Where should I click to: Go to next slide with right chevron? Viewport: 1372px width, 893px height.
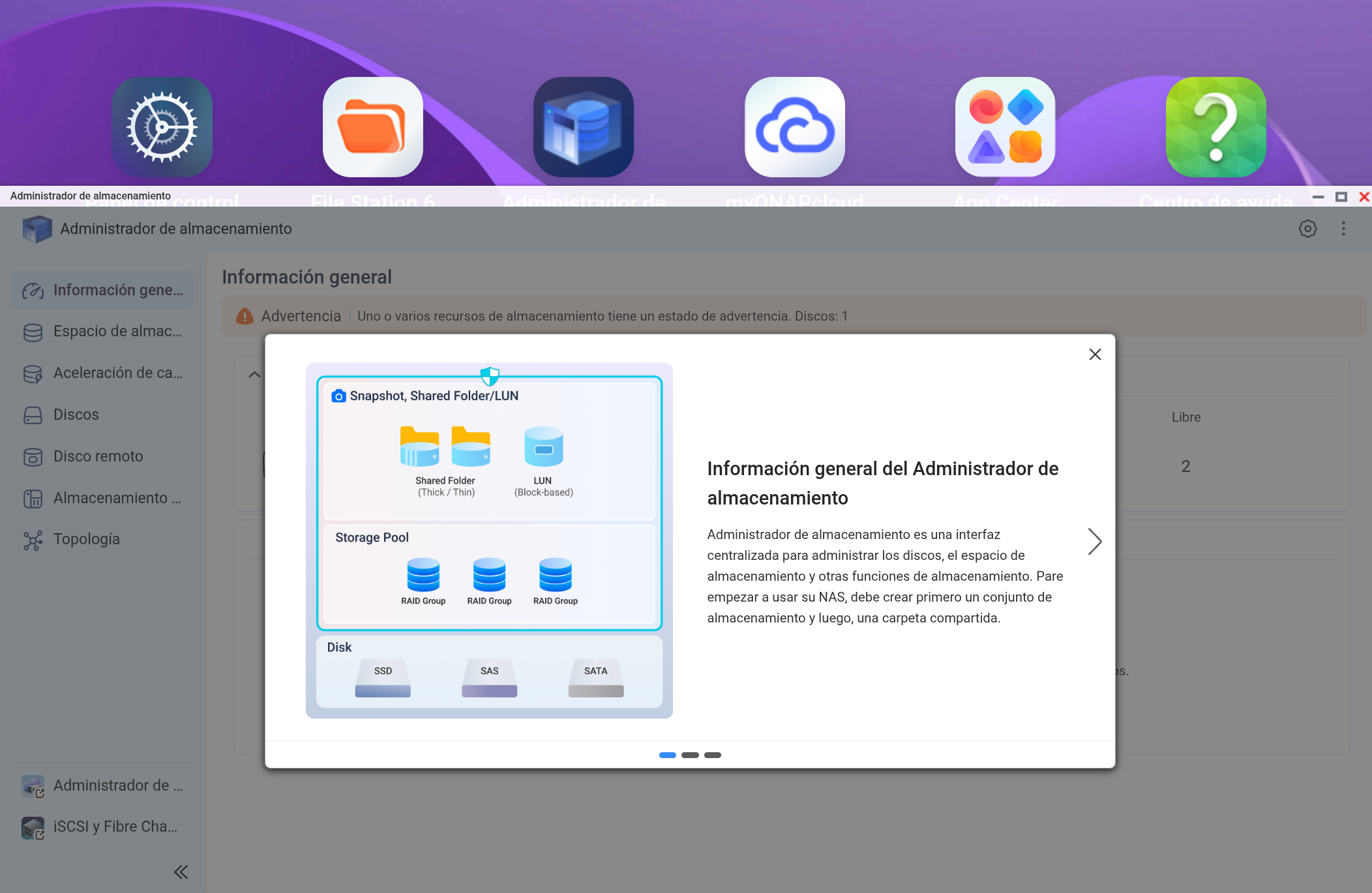(1094, 541)
